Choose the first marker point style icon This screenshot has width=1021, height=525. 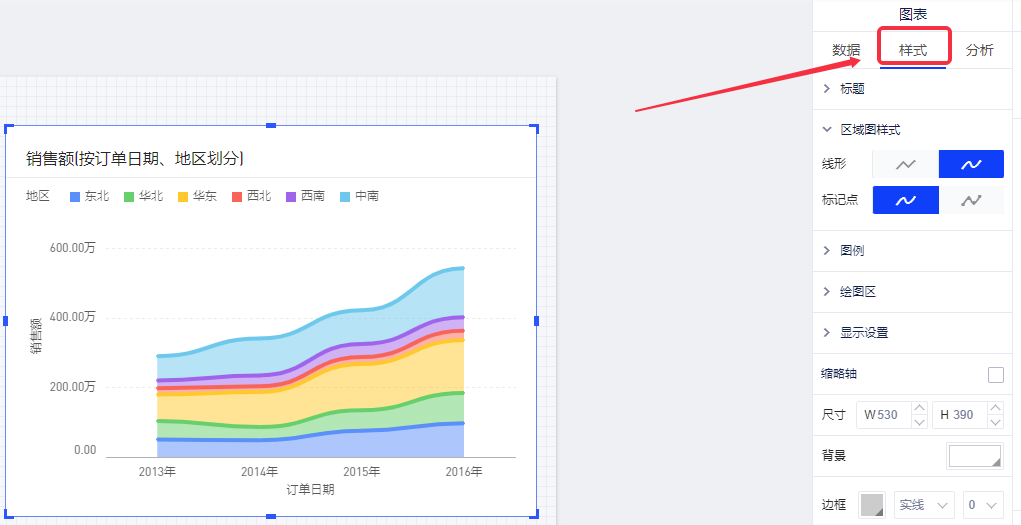(905, 200)
